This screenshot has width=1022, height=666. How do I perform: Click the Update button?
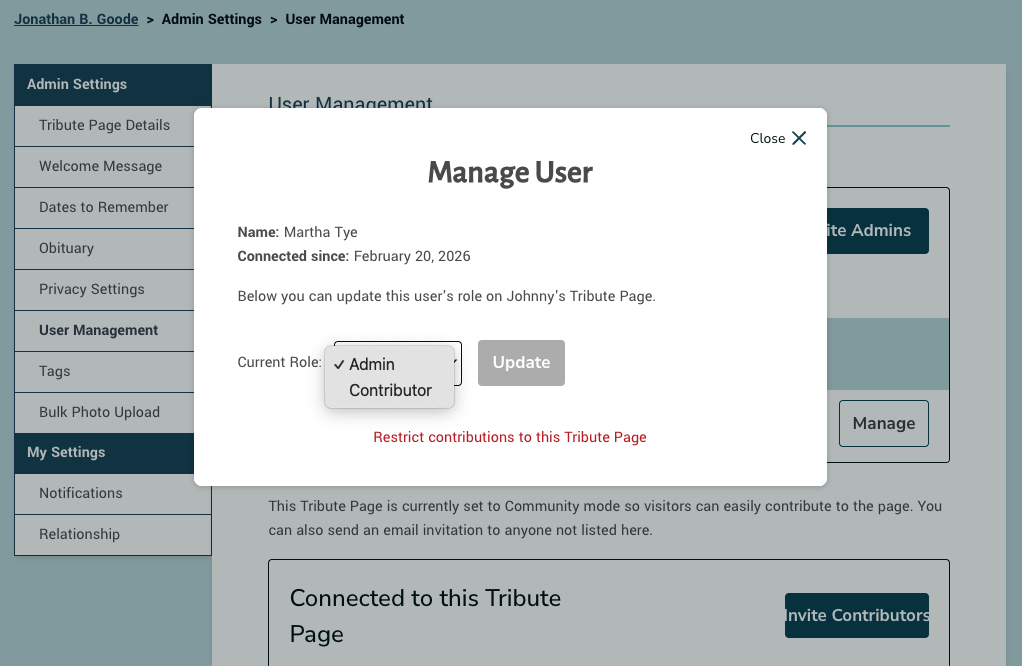tap(521, 362)
